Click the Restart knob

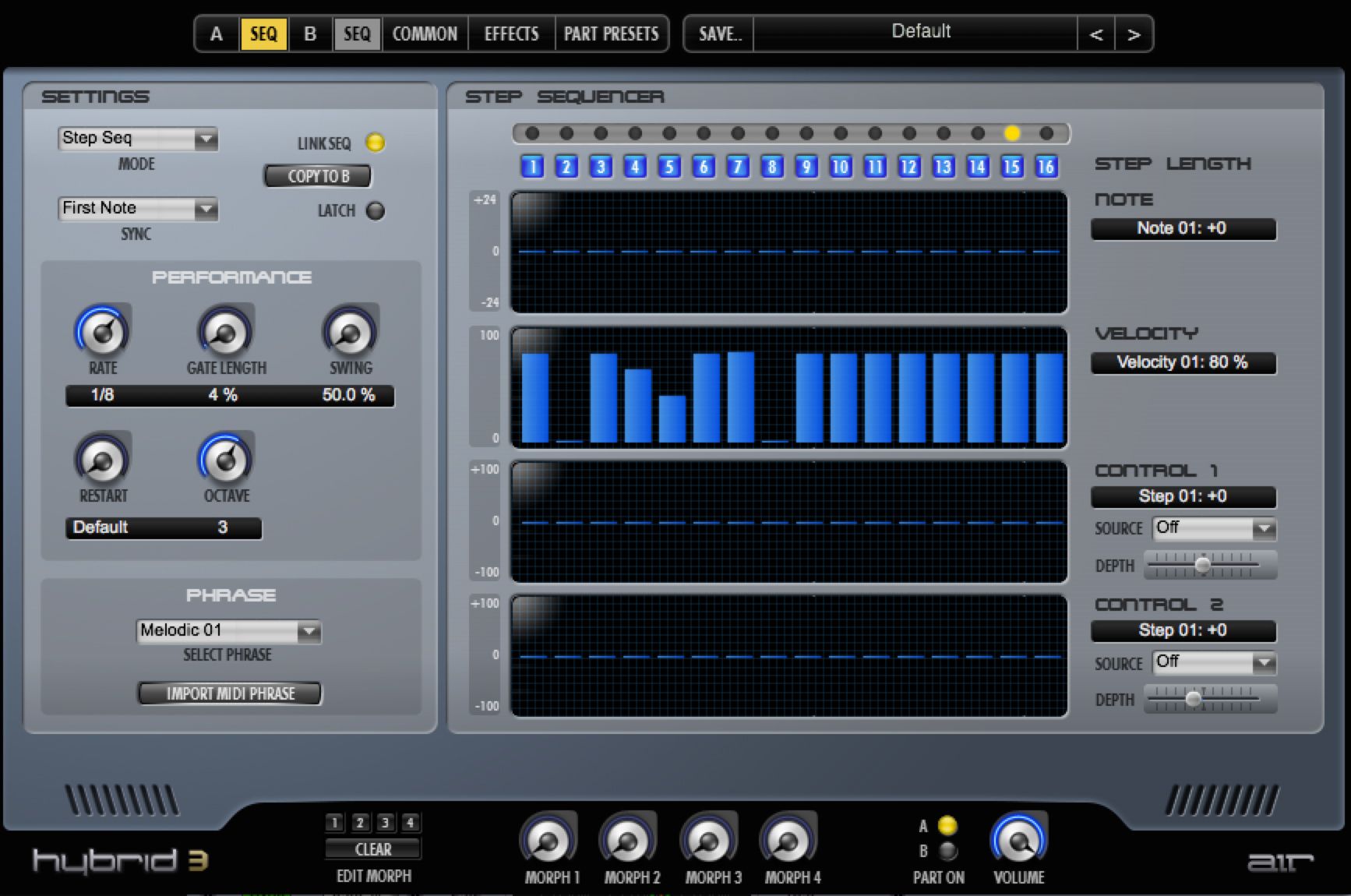(103, 460)
